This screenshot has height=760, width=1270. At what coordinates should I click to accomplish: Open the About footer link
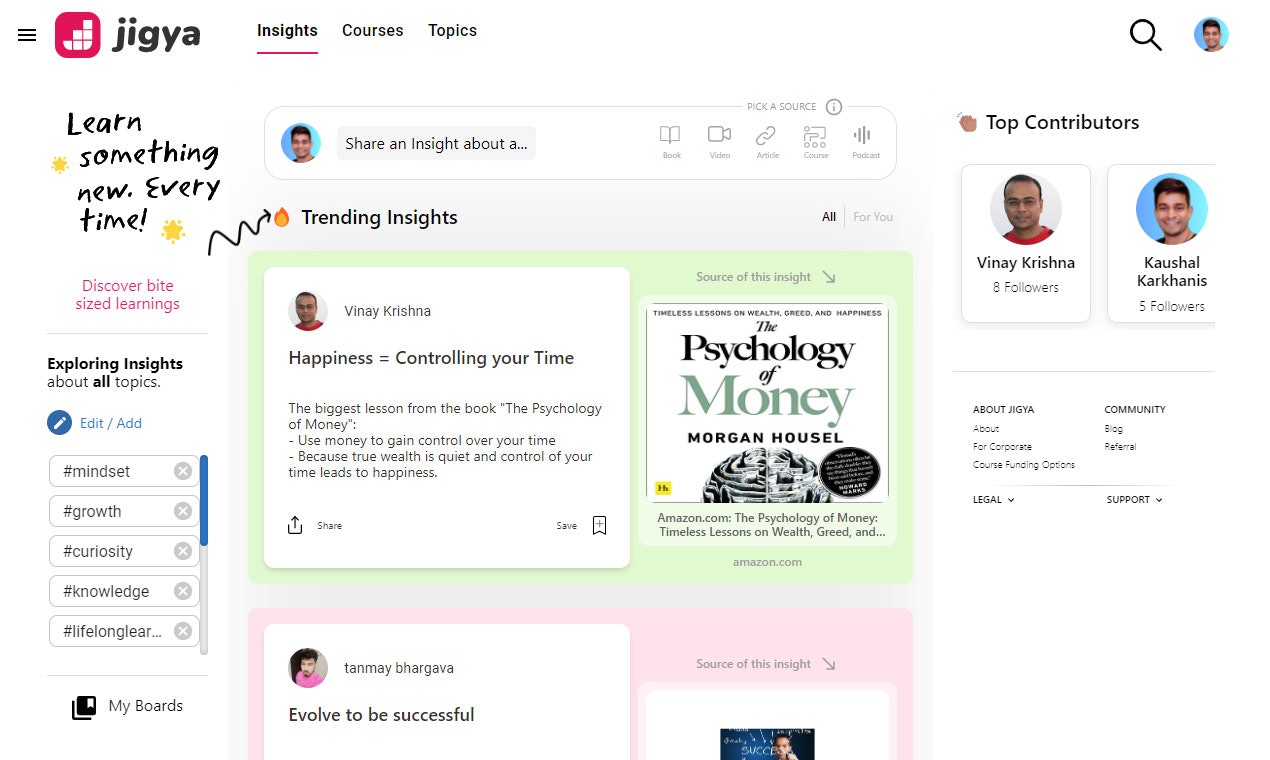986,428
